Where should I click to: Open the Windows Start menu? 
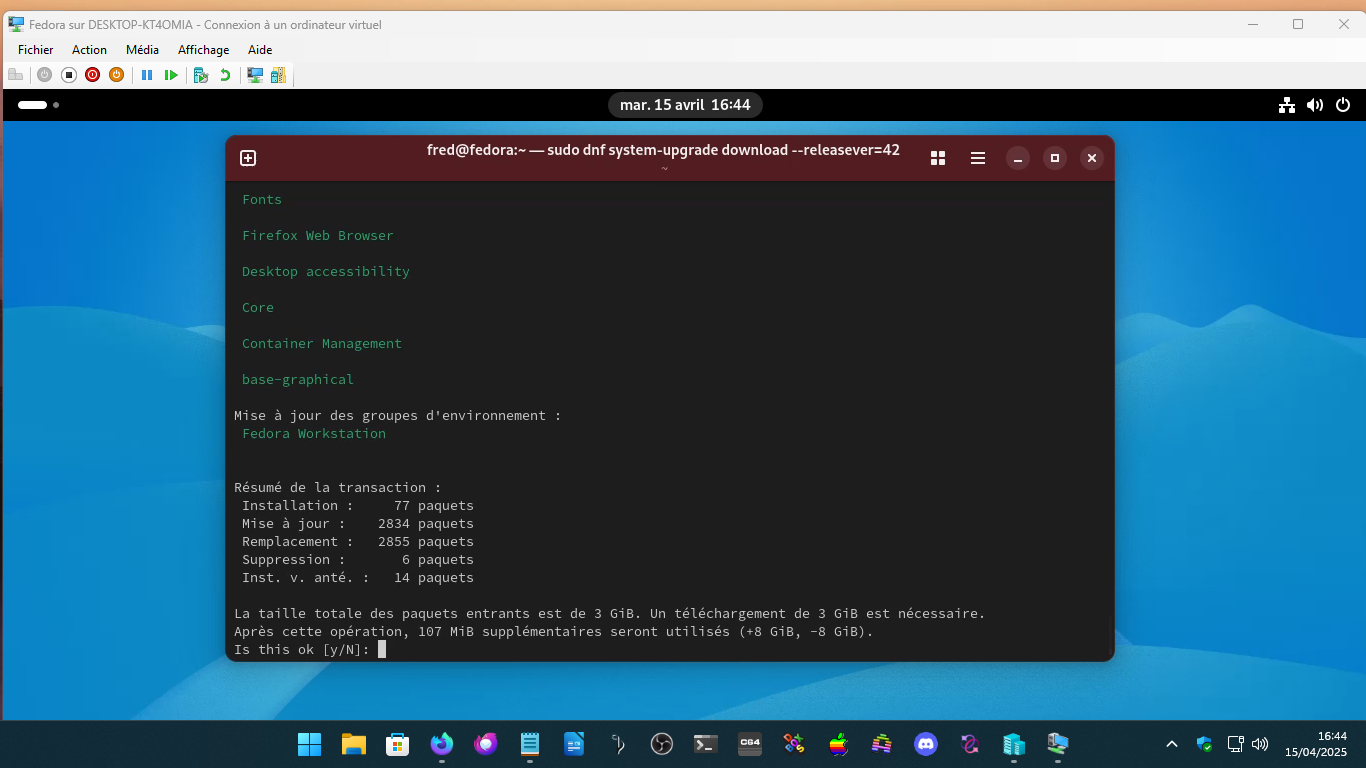coord(309,744)
